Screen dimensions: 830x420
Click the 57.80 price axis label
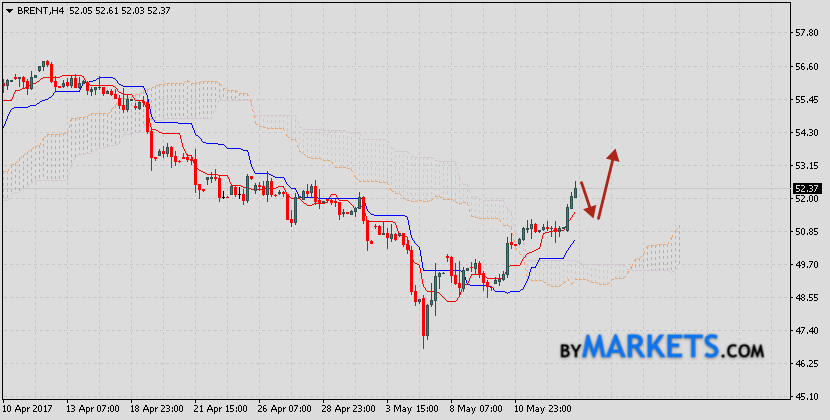(x=806, y=33)
